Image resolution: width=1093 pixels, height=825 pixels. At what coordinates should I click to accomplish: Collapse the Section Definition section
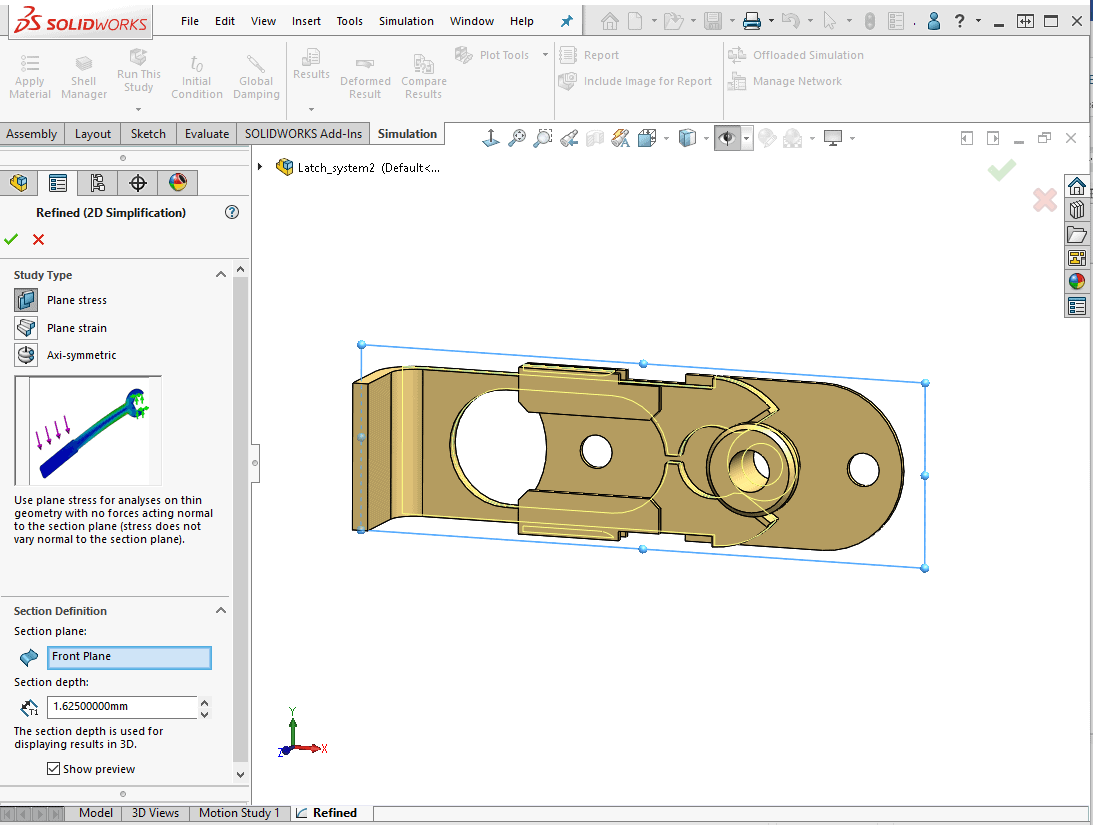220,611
